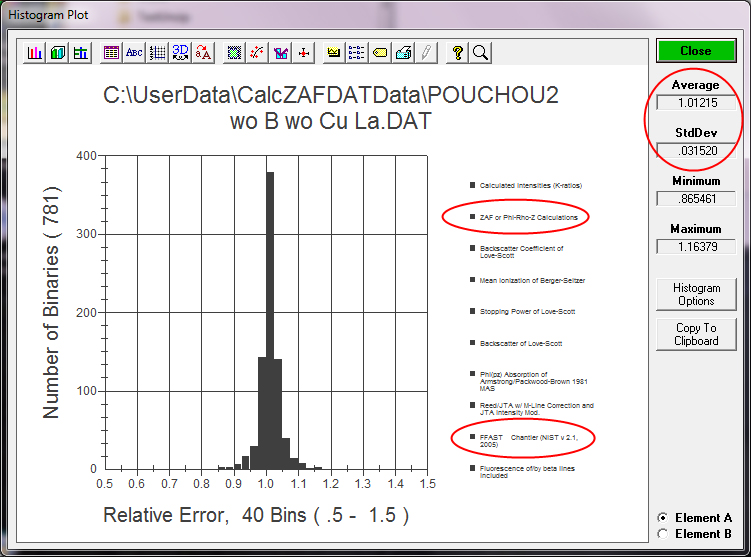This screenshot has width=751, height=557.
Task: Click the bar chart gallery toolbar icon
Action: [x=35, y=52]
